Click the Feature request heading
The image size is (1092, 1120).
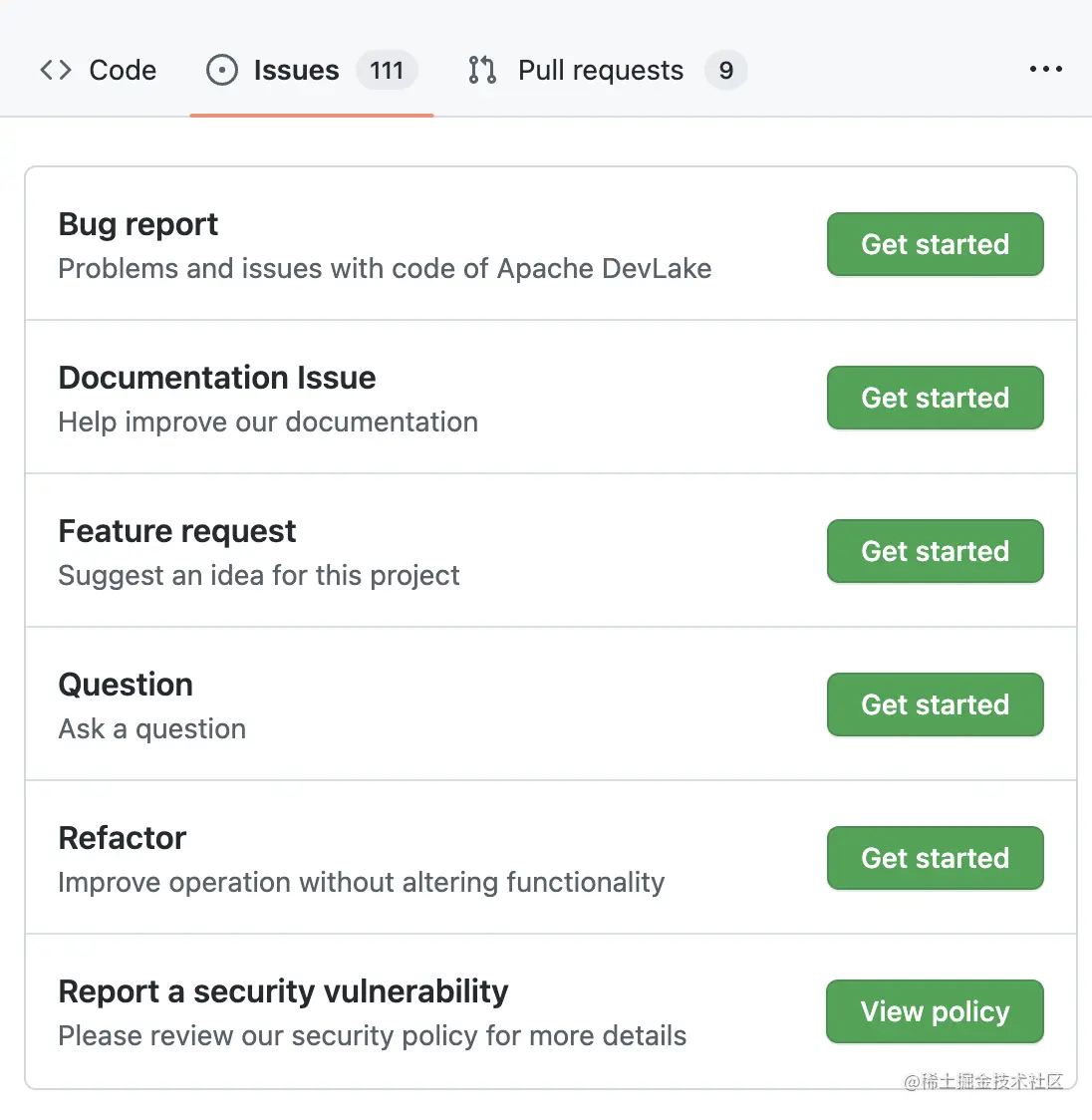(x=176, y=531)
